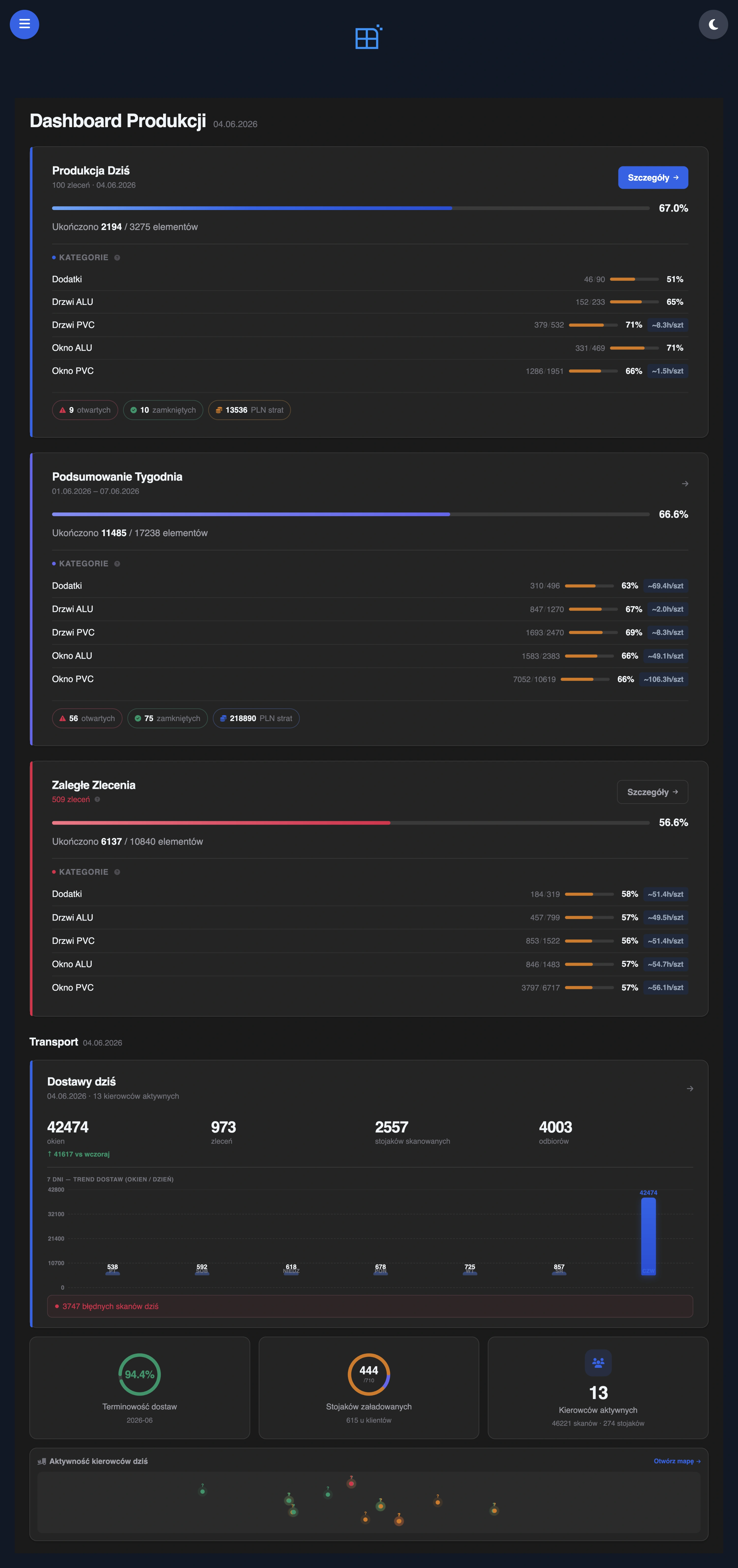738x1568 pixels.
Task: Open the map via Otwórz mapę
Action: tap(677, 1462)
